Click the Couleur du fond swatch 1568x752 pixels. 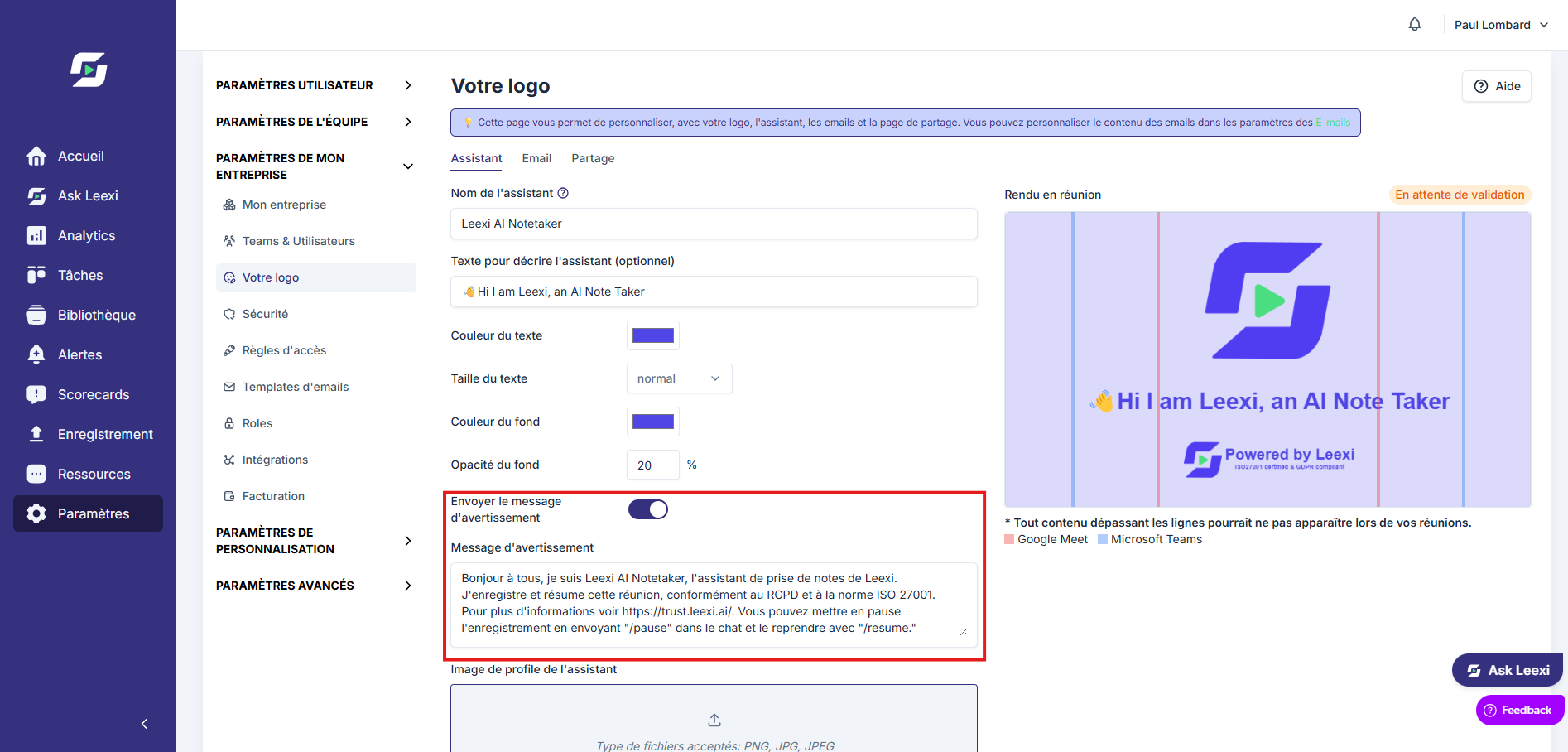click(653, 422)
